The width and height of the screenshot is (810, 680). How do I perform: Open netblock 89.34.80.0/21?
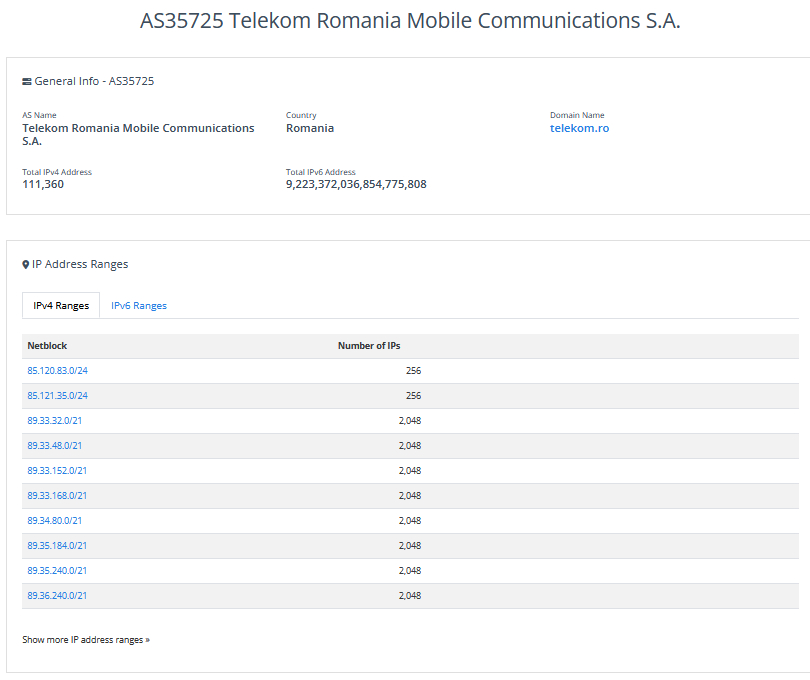pos(54,520)
